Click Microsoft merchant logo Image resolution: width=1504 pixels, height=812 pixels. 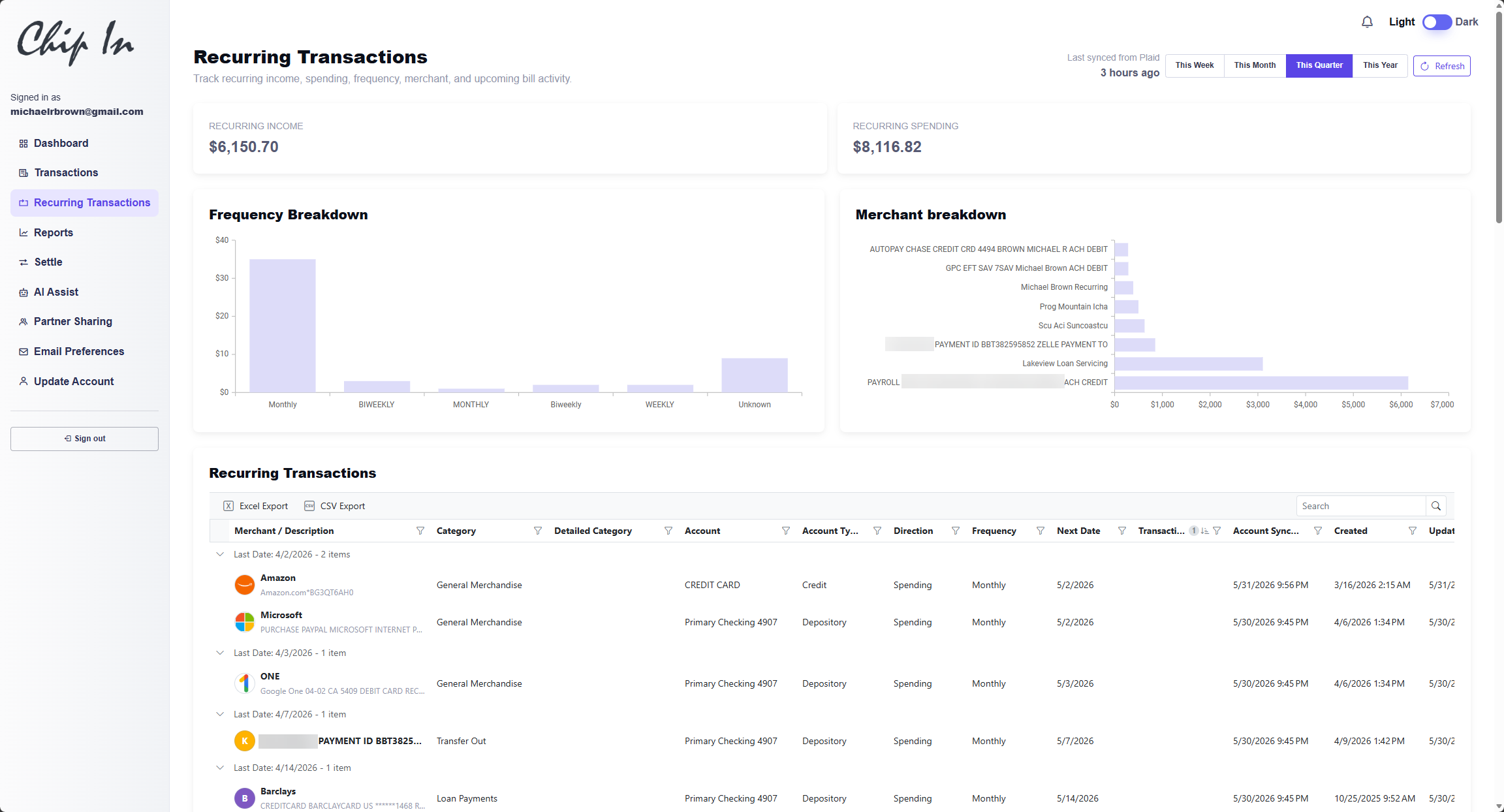tap(245, 622)
